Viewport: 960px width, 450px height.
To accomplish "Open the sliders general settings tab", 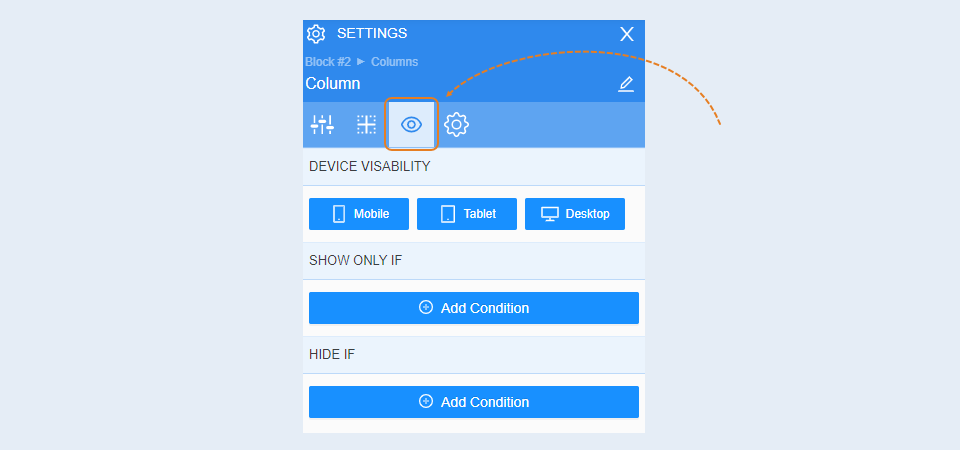I will (322, 125).
